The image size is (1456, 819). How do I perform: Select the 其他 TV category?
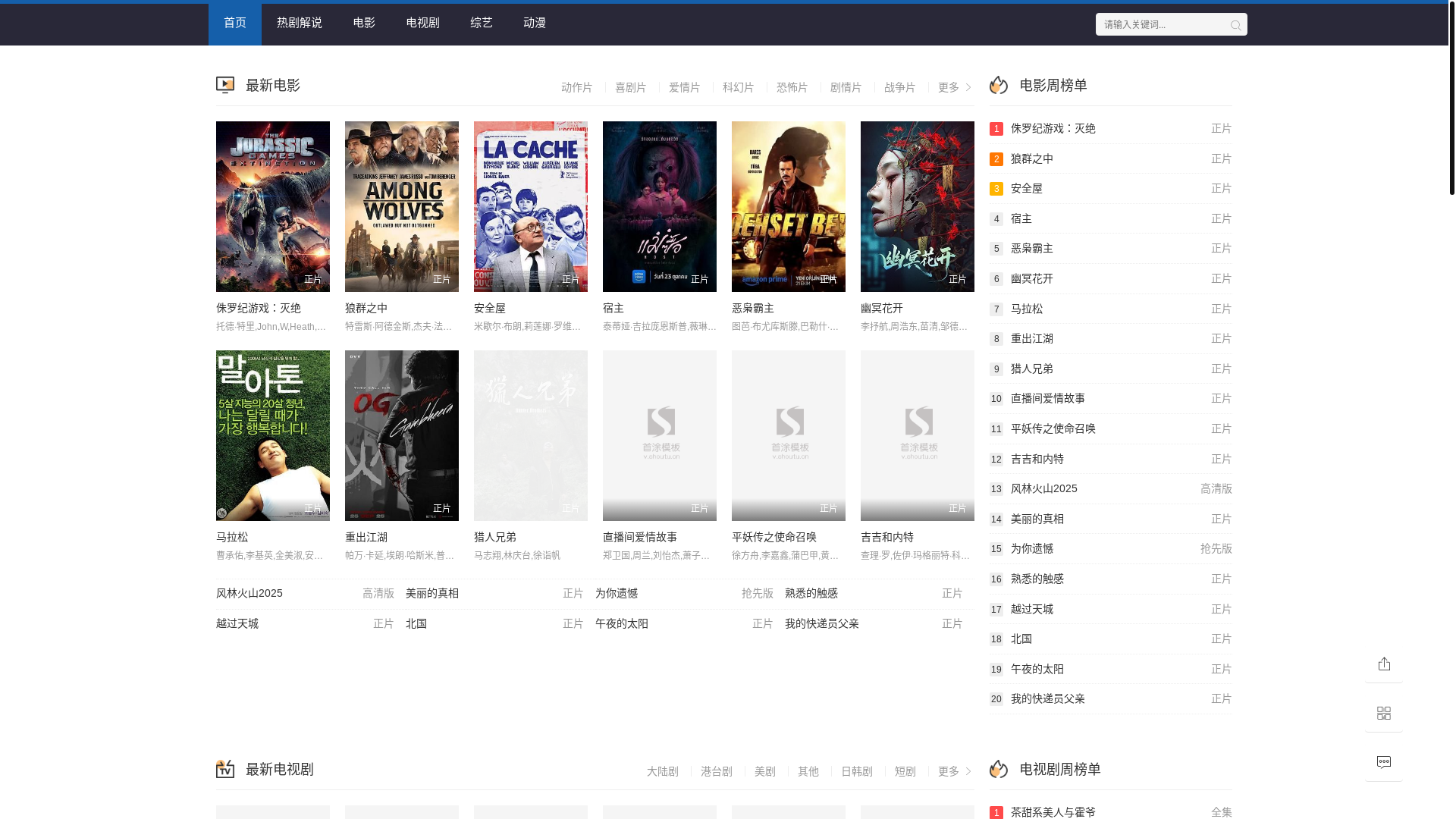coord(808,771)
